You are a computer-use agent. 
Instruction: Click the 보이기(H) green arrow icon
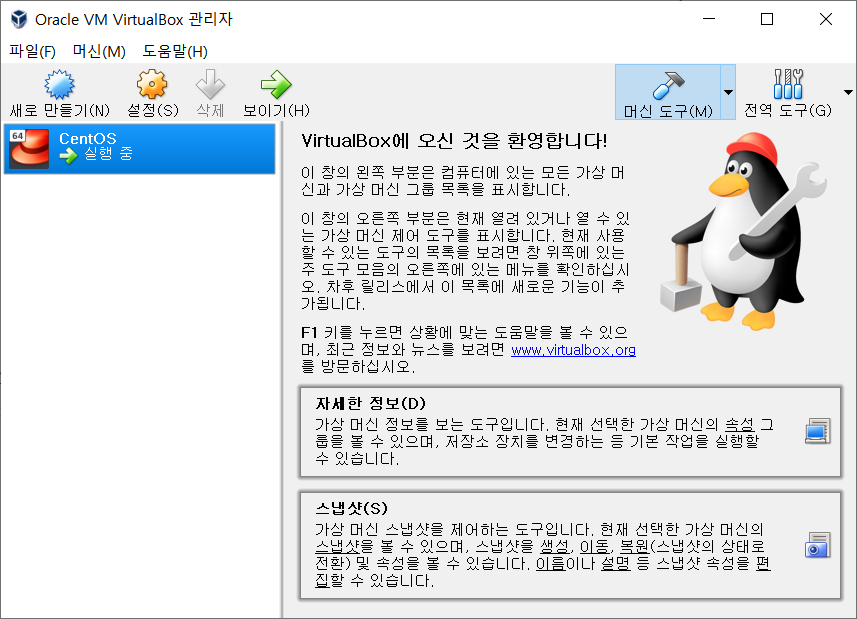pos(276,85)
